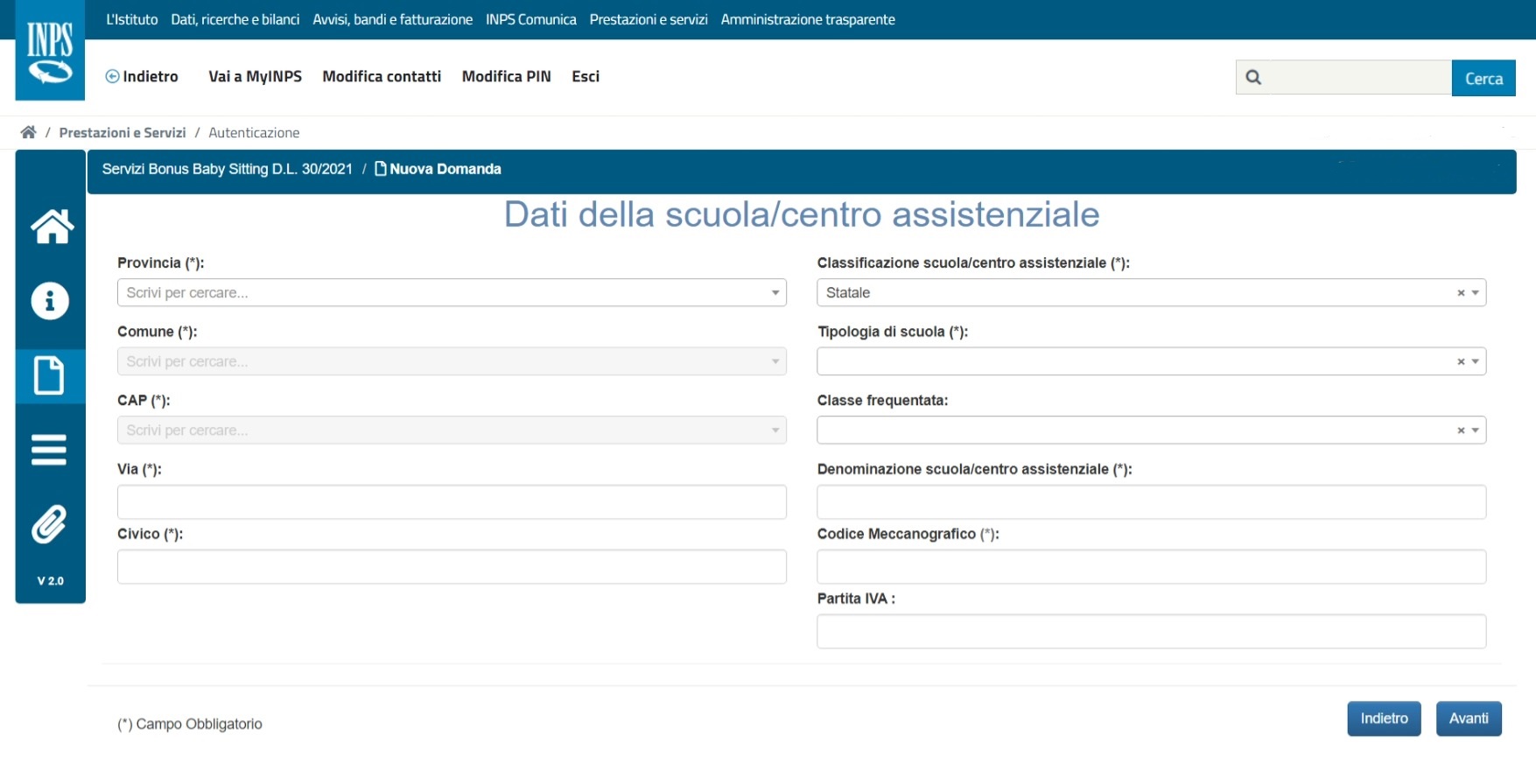Image resolution: width=1536 pixels, height=784 pixels.
Task: Open Prestazioni e servizi menu
Action: click(x=649, y=19)
